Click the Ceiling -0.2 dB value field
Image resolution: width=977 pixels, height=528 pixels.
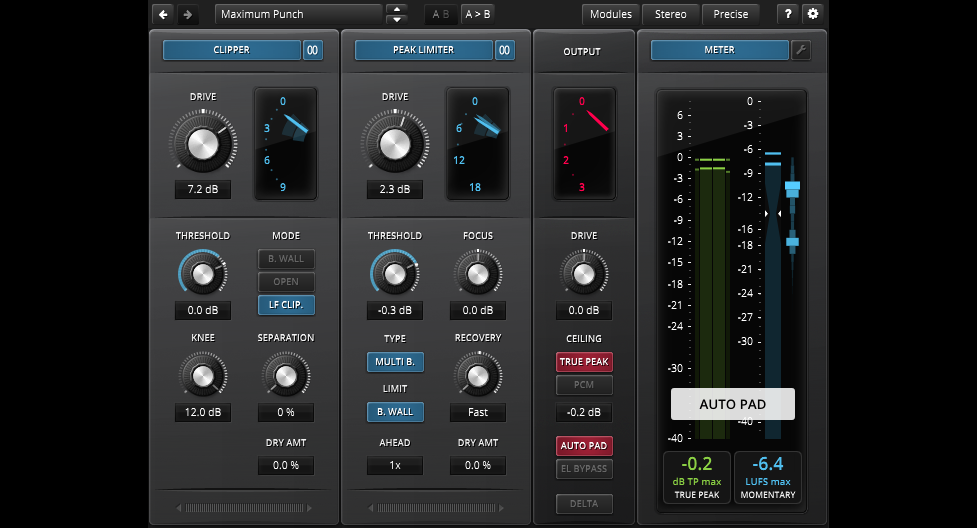coord(584,412)
